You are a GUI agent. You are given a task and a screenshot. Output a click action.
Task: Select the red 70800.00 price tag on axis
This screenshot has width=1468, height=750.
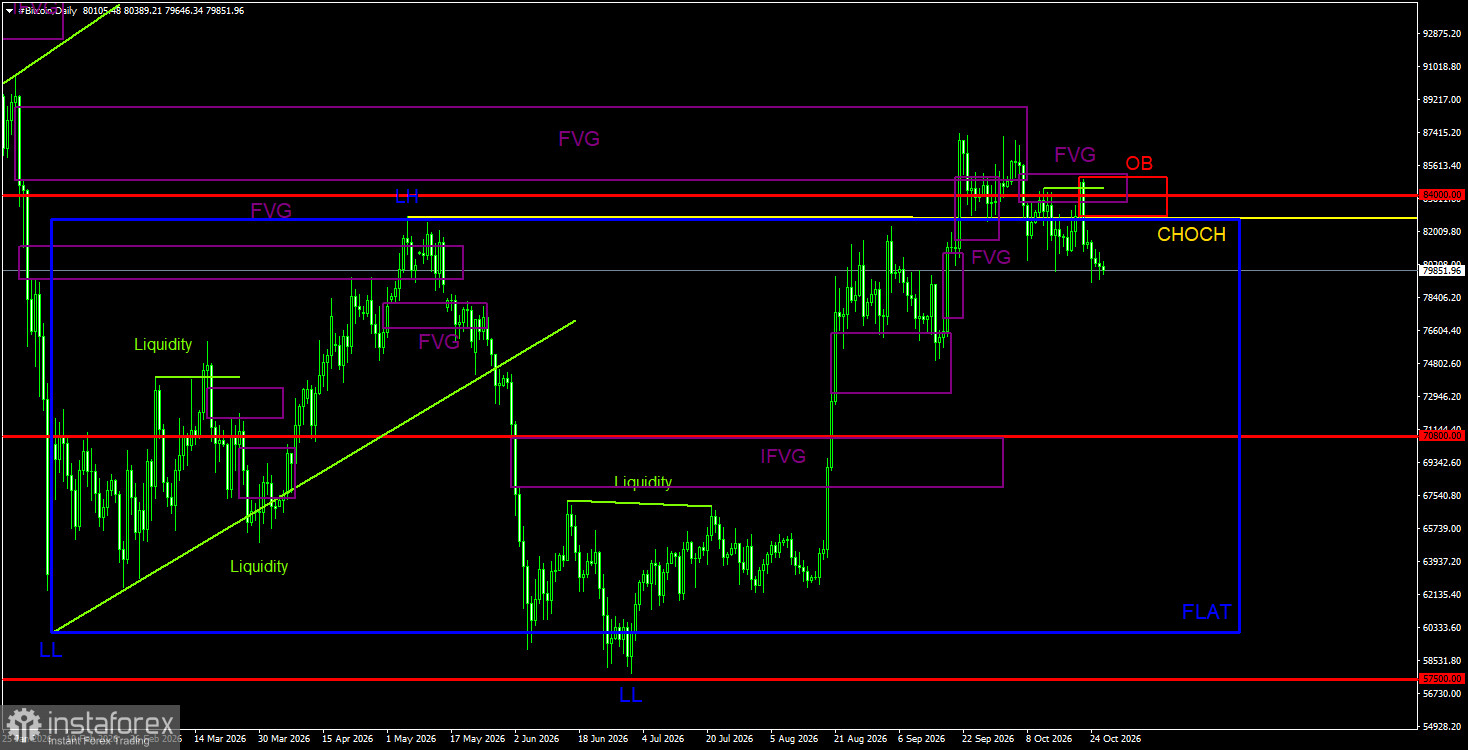click(1442, 436)
